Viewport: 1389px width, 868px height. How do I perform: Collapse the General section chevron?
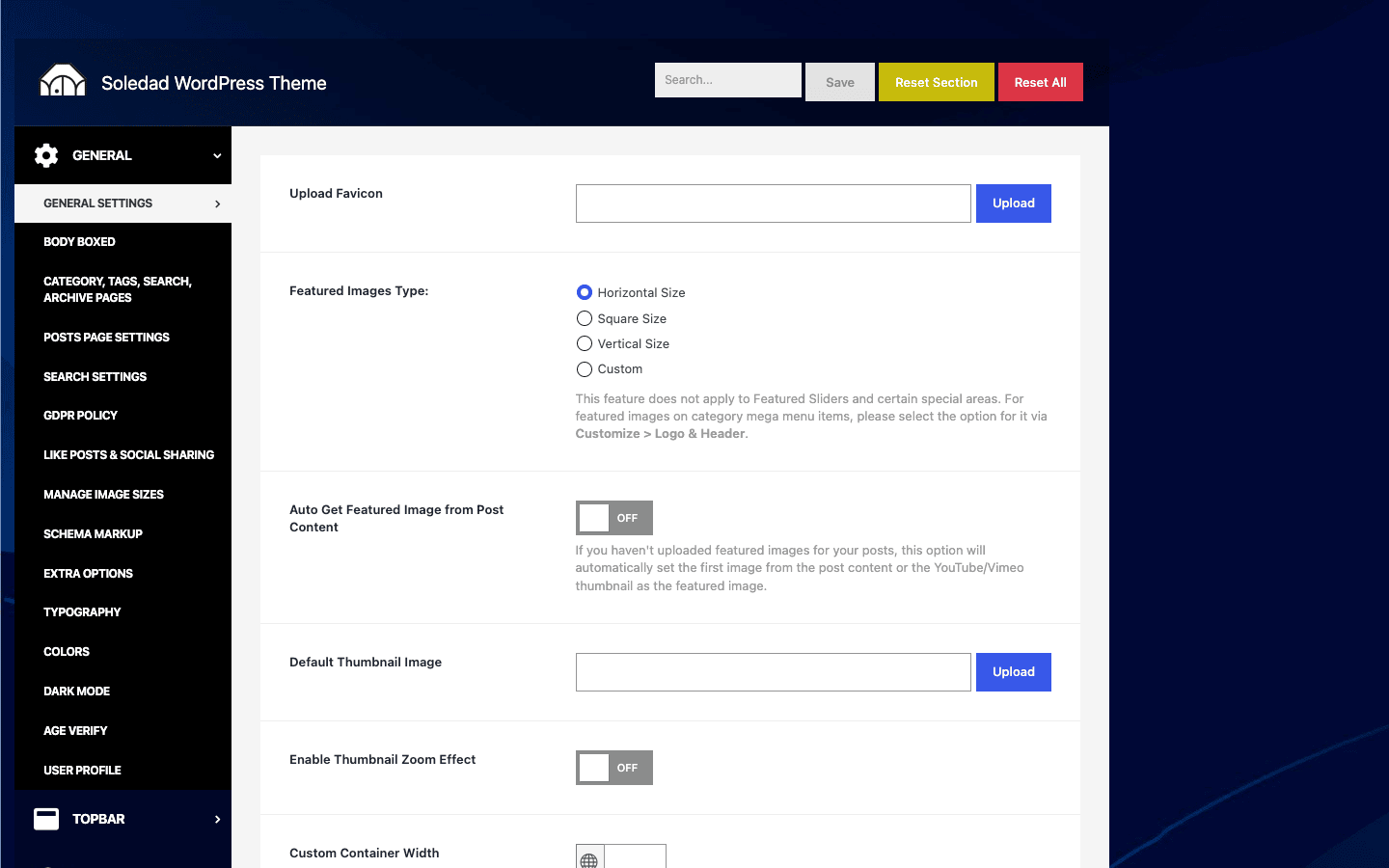pos(217,155)
